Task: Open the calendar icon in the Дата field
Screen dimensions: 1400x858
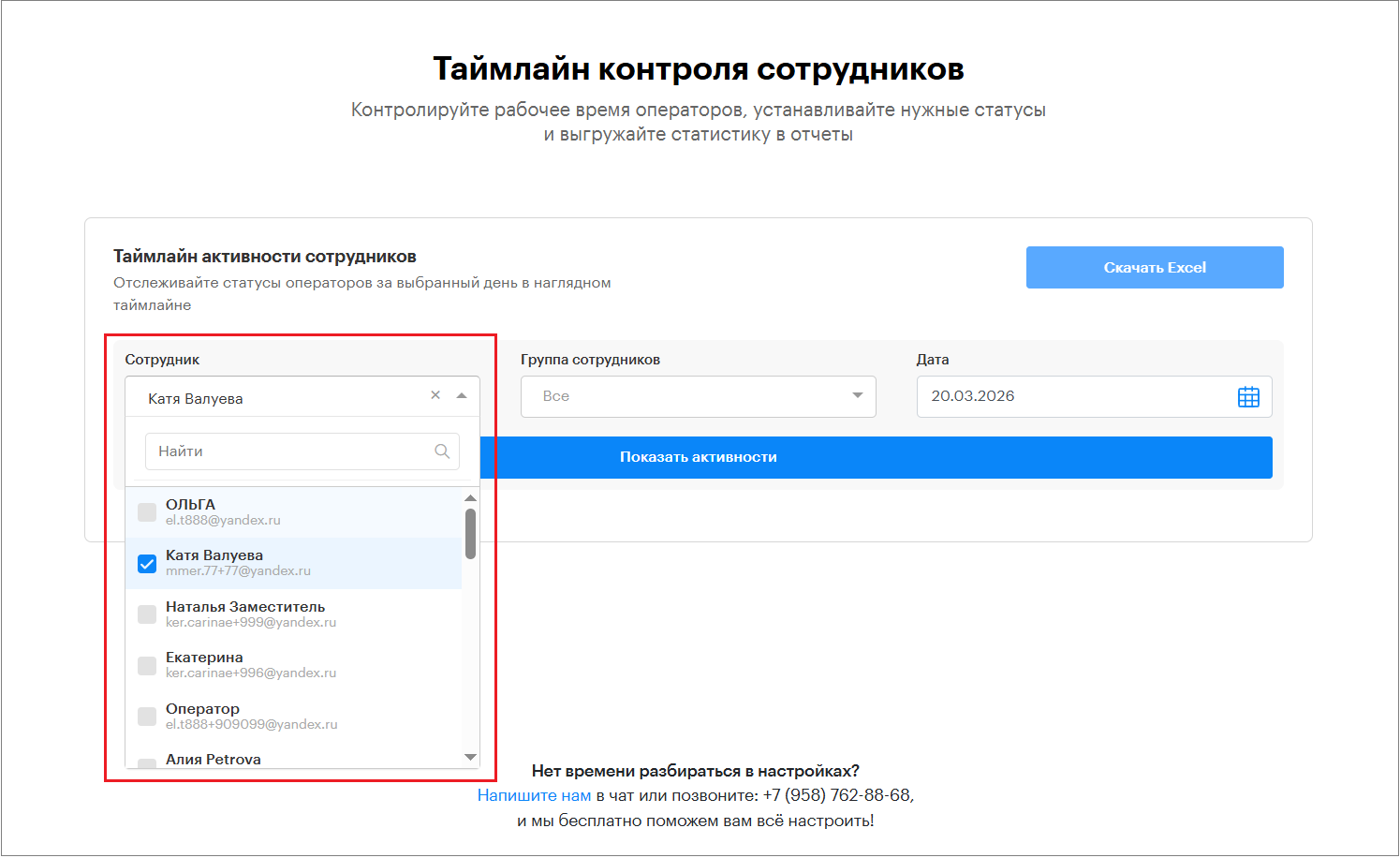Action: tap(1248, 396)
